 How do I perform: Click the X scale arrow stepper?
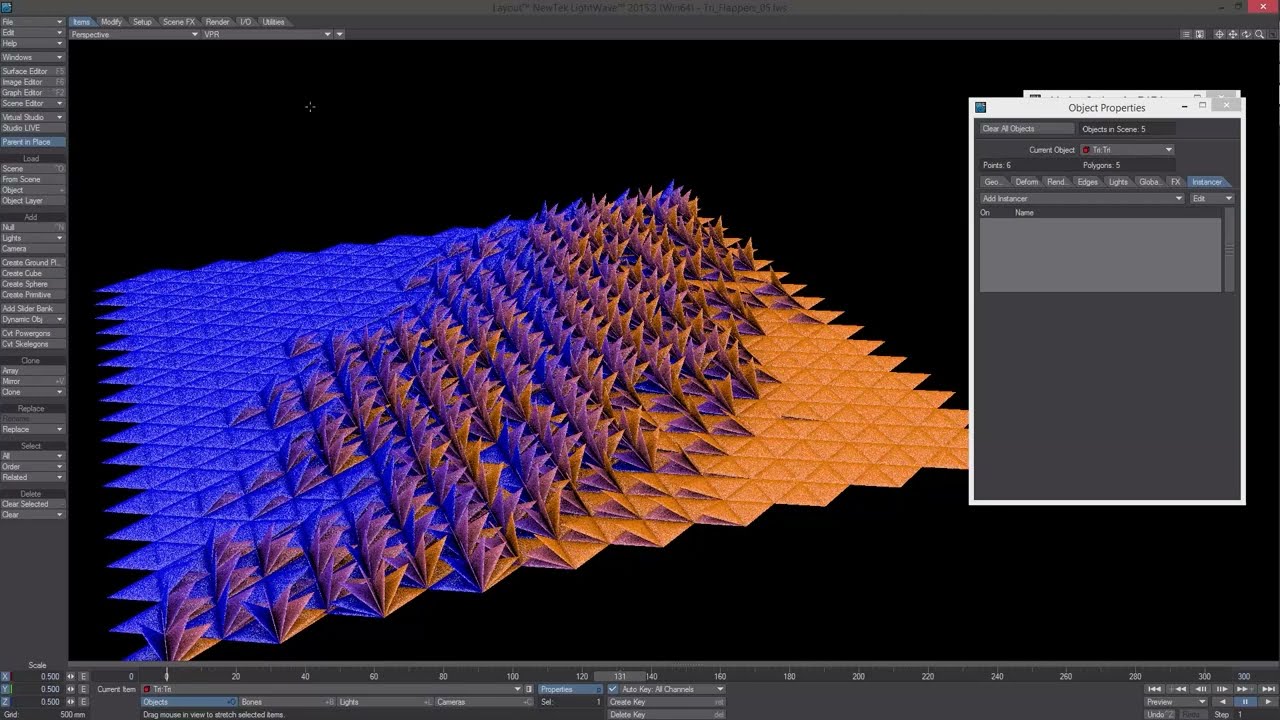(x=70, y=676)
